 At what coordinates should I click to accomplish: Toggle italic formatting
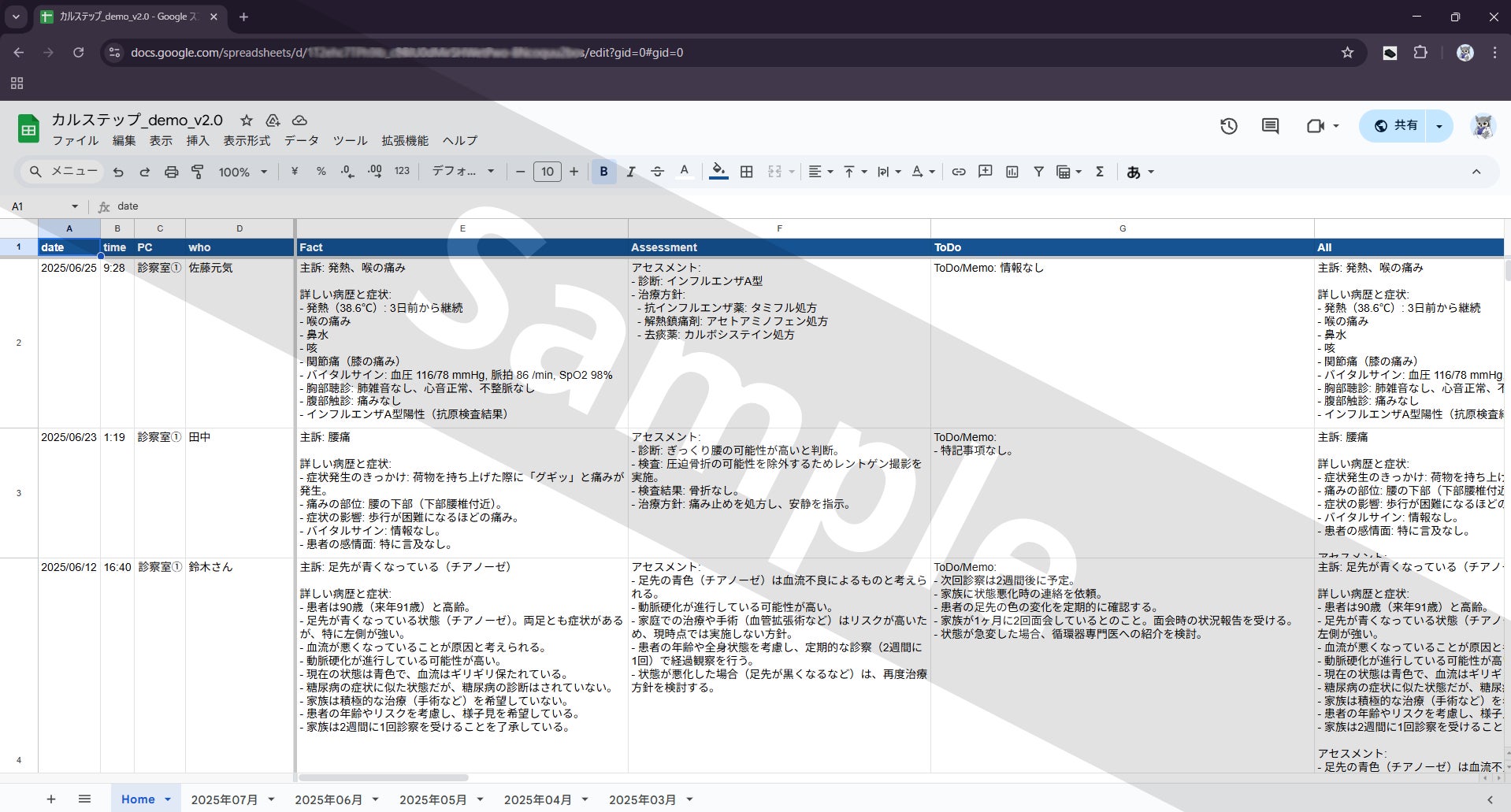coord(630,172)
